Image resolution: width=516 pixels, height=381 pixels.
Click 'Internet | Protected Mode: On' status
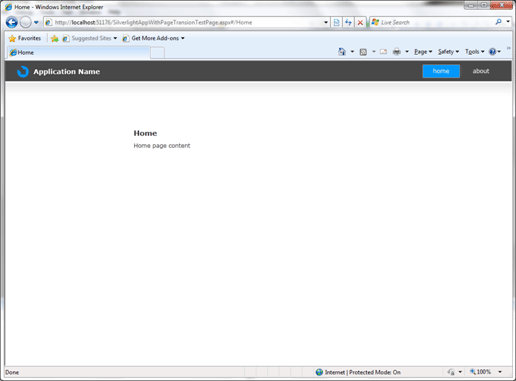tap(363, 372)
